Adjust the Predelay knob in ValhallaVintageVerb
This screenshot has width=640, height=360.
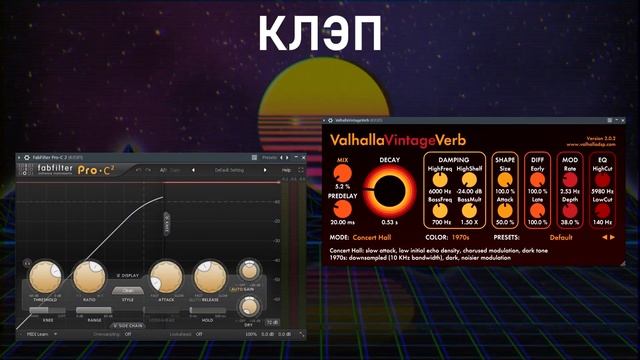point(342,210)
